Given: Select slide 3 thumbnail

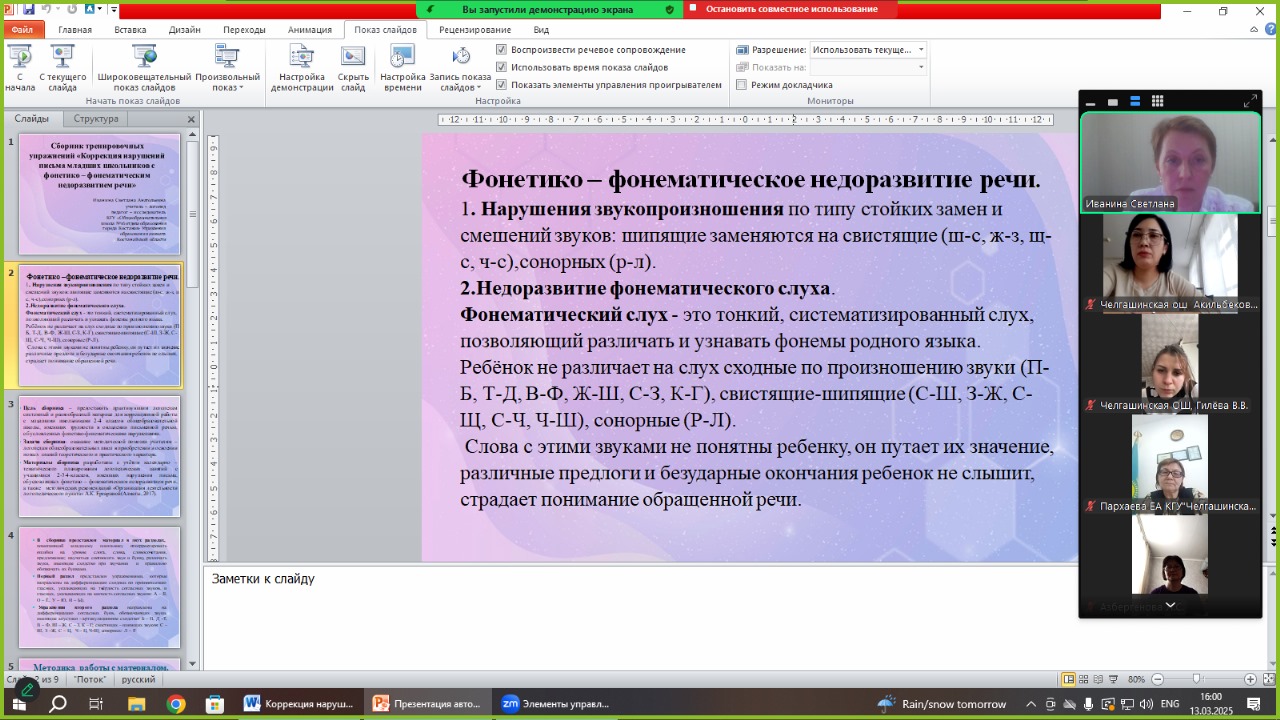Looking at the screenshot, I should (x=99, y=456).
